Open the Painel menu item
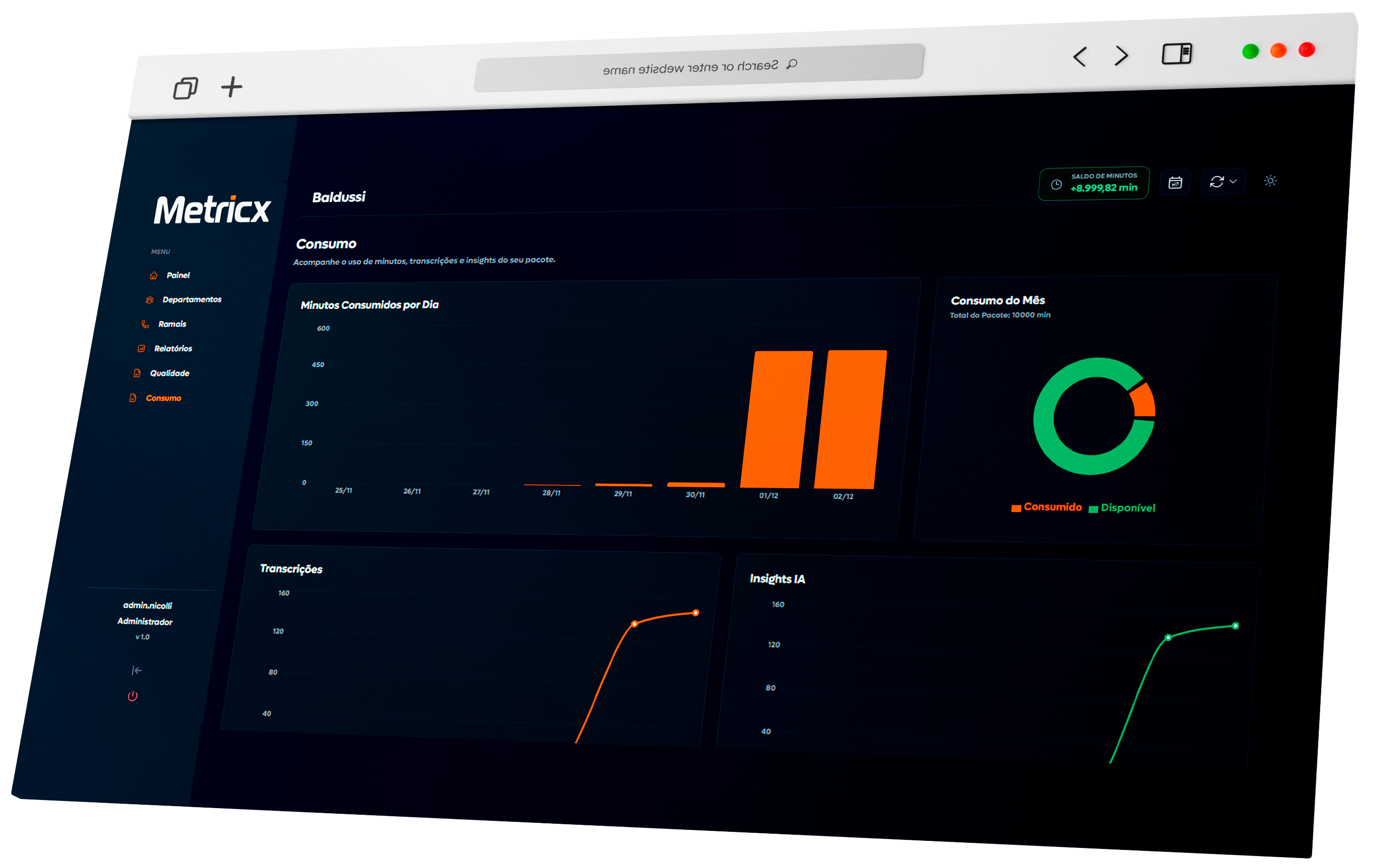The width and height of the screenshot is (1382, 868). [x=178, y=276]
